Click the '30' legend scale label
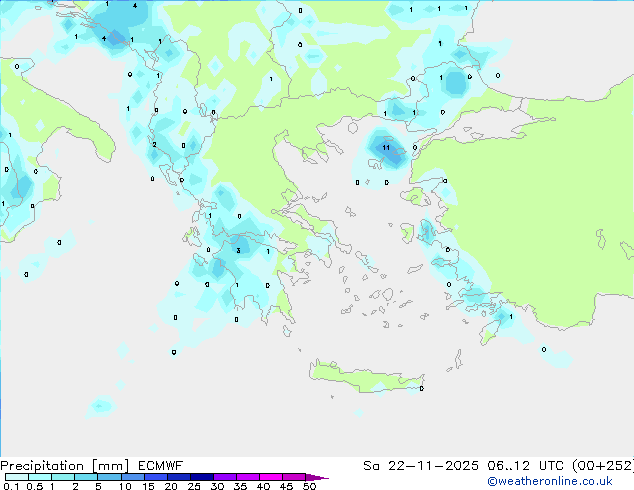The height and width of the screenshot is (490, 634). click(217, 486)
